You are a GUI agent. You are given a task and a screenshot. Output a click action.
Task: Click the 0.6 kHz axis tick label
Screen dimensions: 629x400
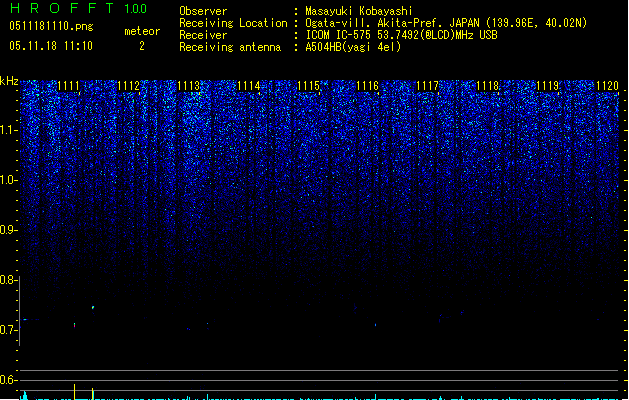click(x=8, y=380)
